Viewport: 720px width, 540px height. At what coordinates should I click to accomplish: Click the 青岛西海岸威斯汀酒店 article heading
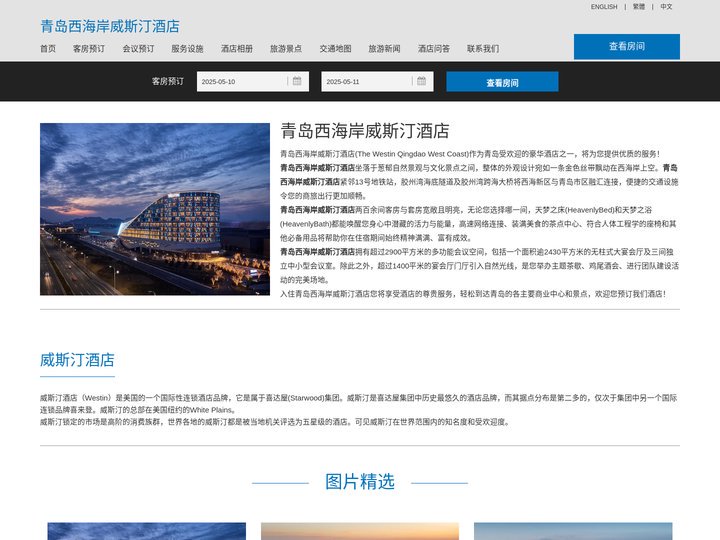click(x=365, y=131)
